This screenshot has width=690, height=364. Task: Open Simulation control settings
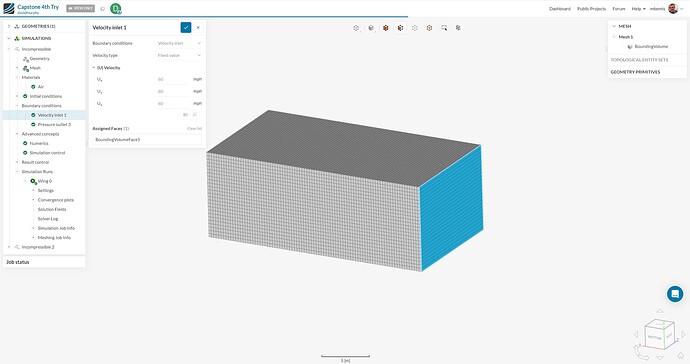tap(47, 153)
